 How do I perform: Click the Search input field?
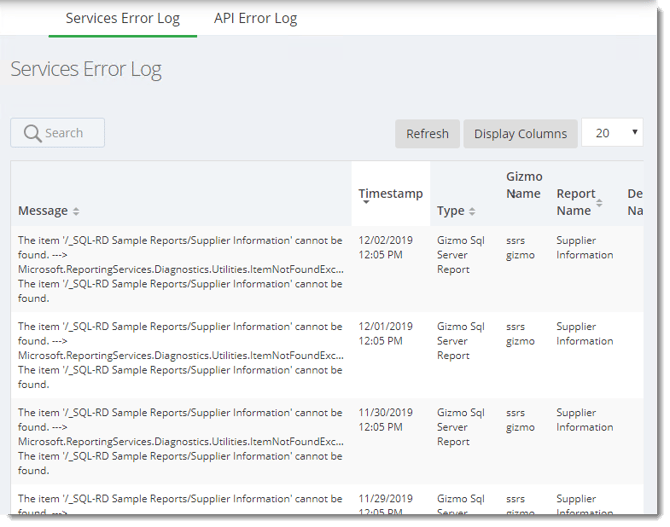click(58, 133)
